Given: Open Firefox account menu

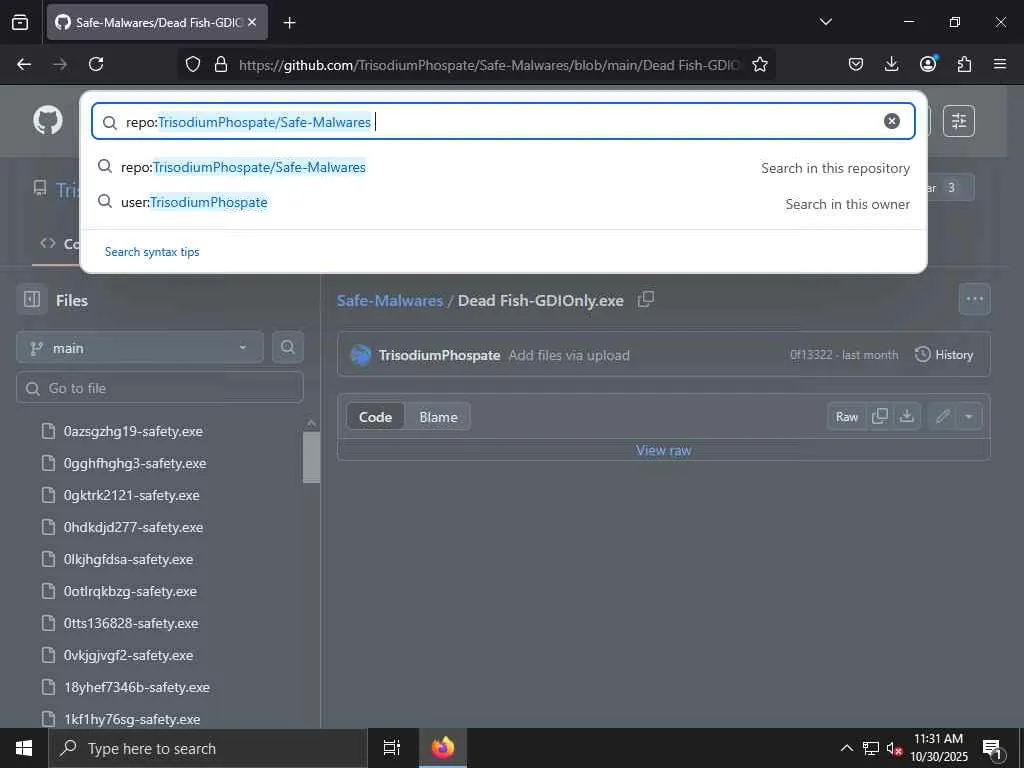Looking at the screenshot, I should tap(928, 64).
